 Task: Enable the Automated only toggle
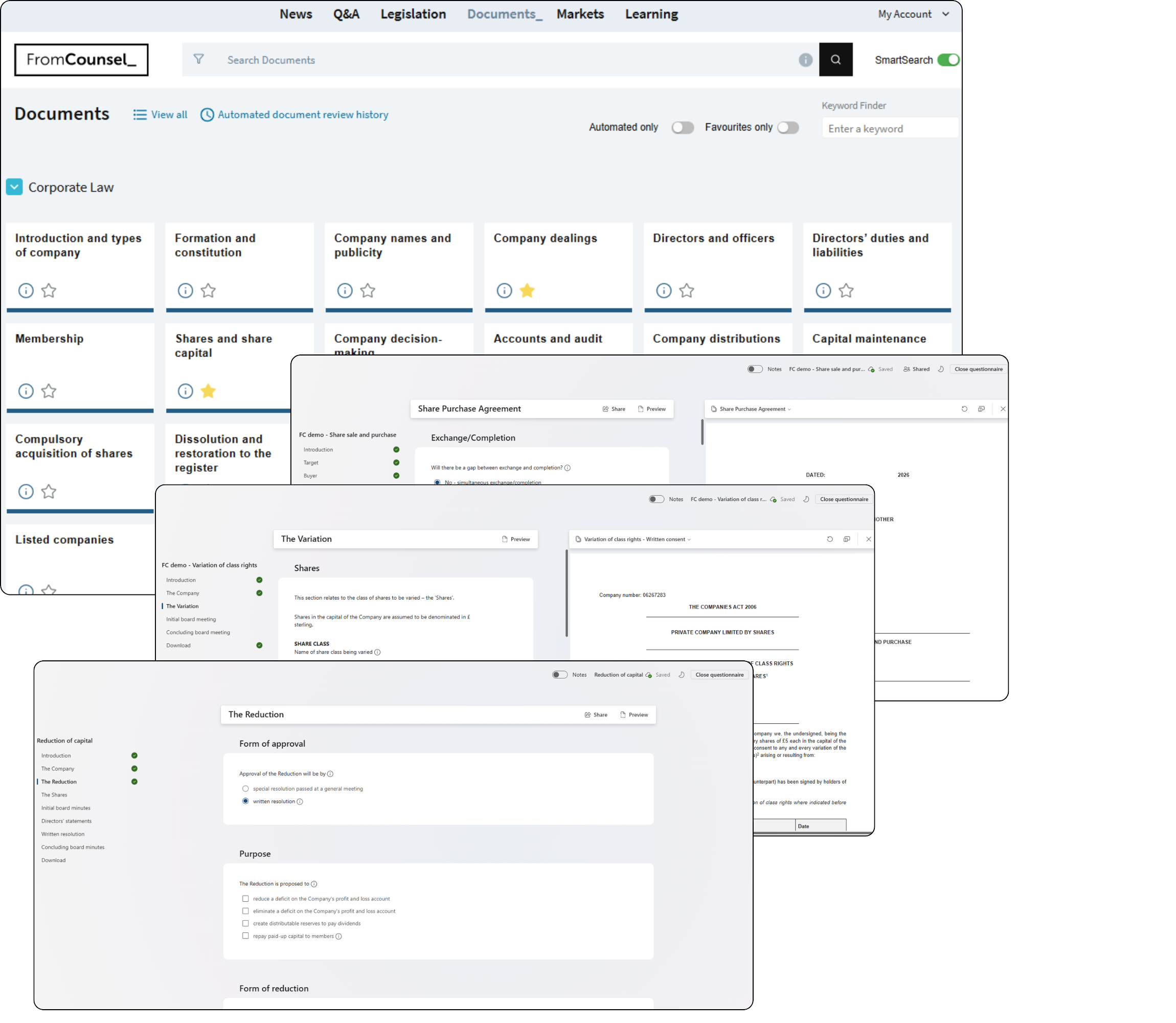[x=683, y=127]
